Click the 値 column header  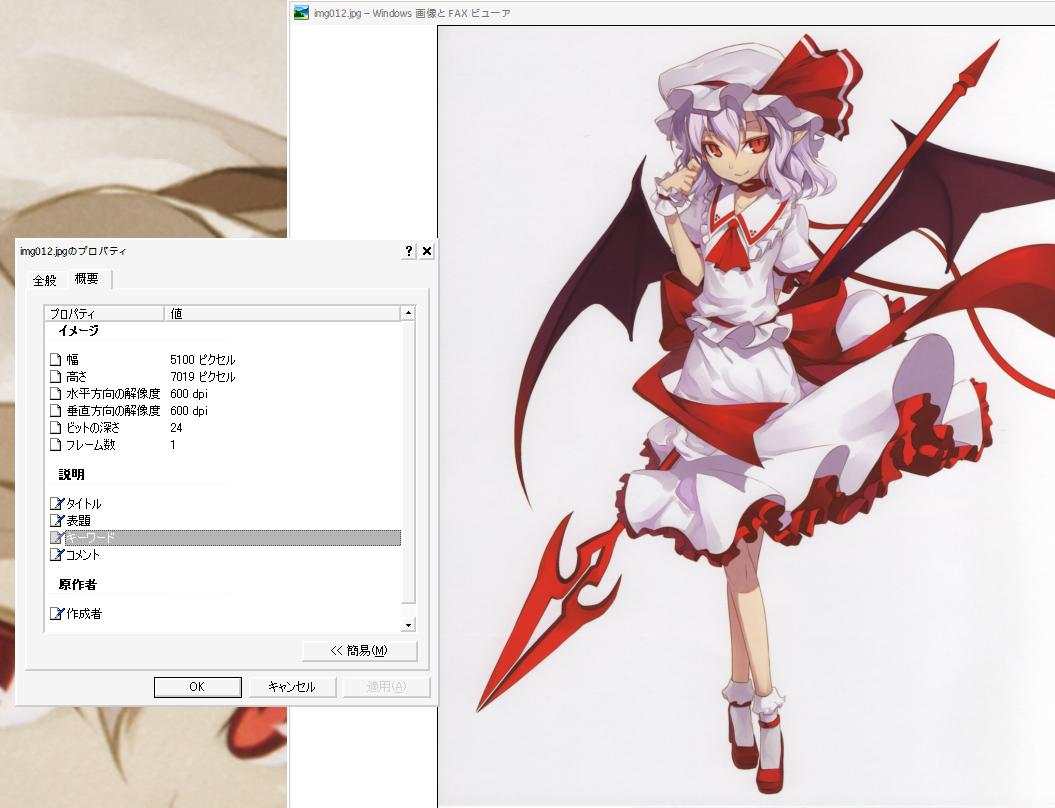pyautogui.click(x=283, y=314)
